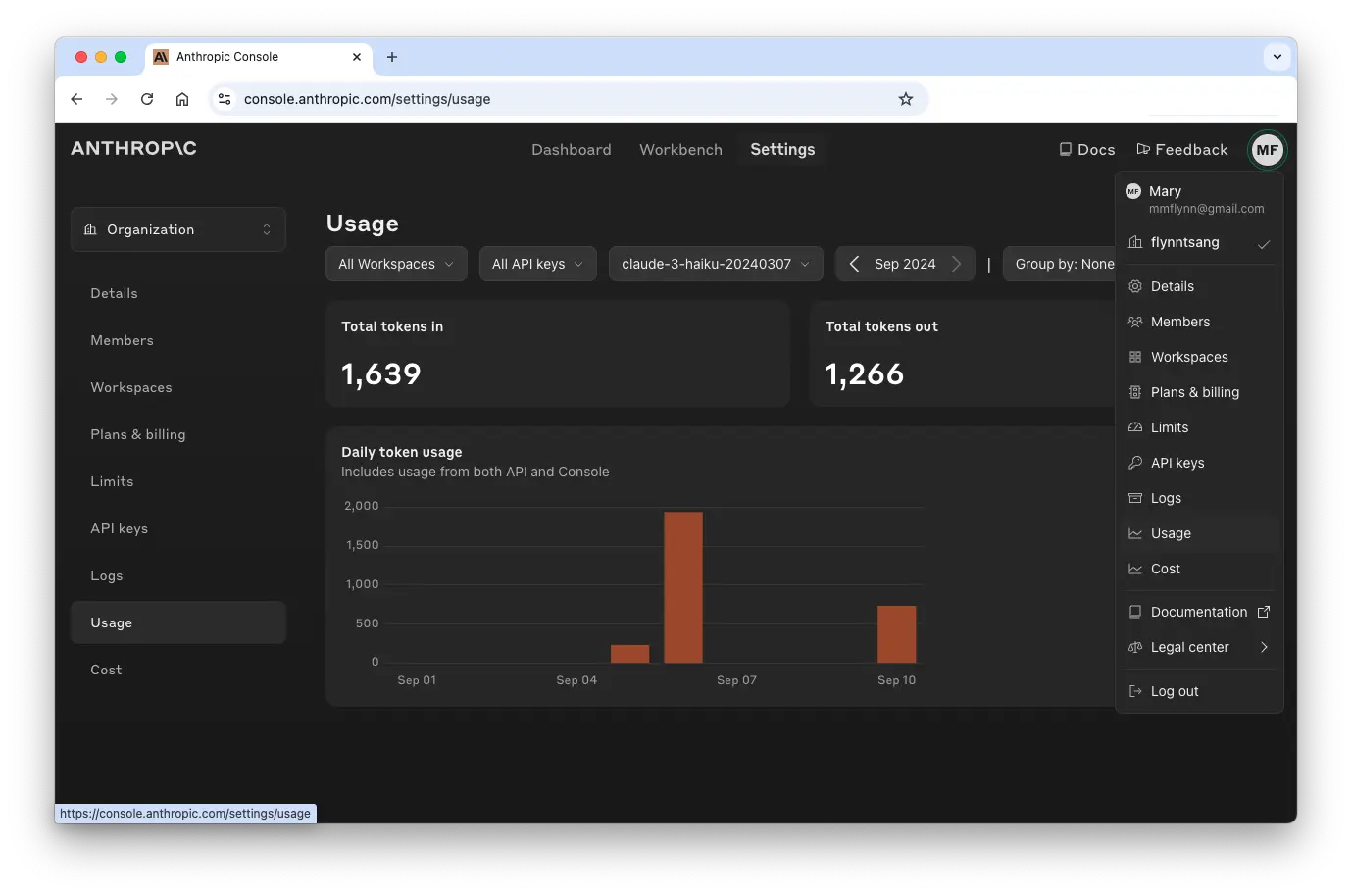The width and height of the screenshot is (1352, 896).
Task: Close the Anthropic Console browser tab
Action: coord(357,57)
